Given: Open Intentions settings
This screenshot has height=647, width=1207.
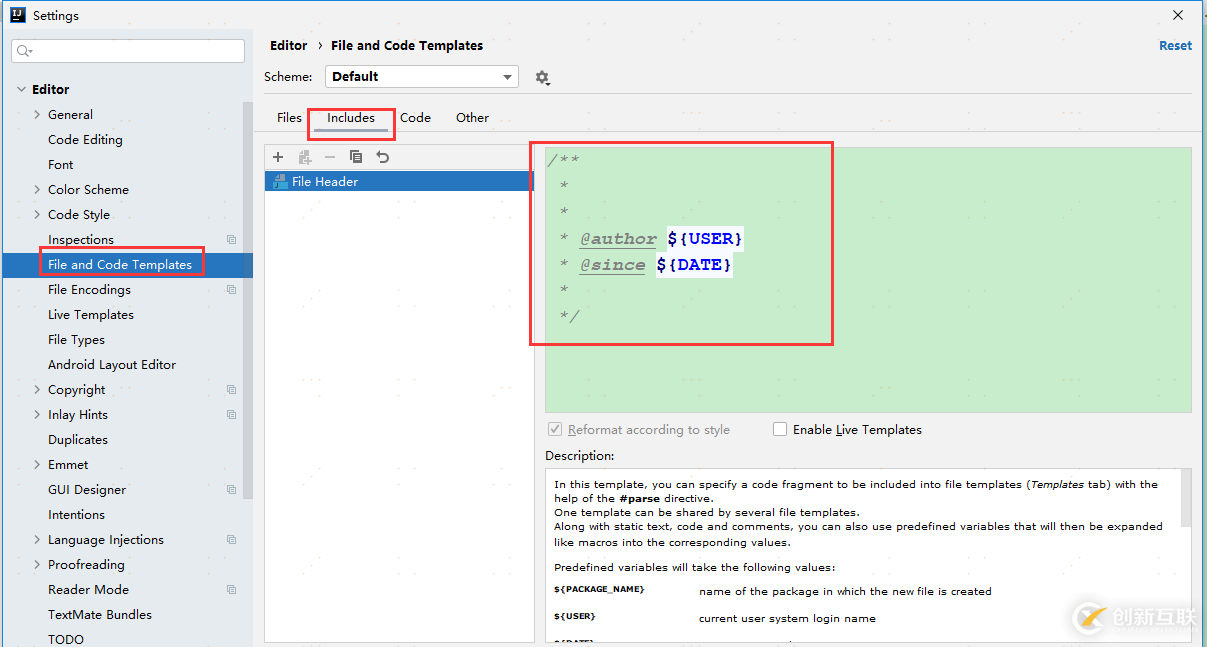Looking at the screenshot, I should (x=76, y=515).
